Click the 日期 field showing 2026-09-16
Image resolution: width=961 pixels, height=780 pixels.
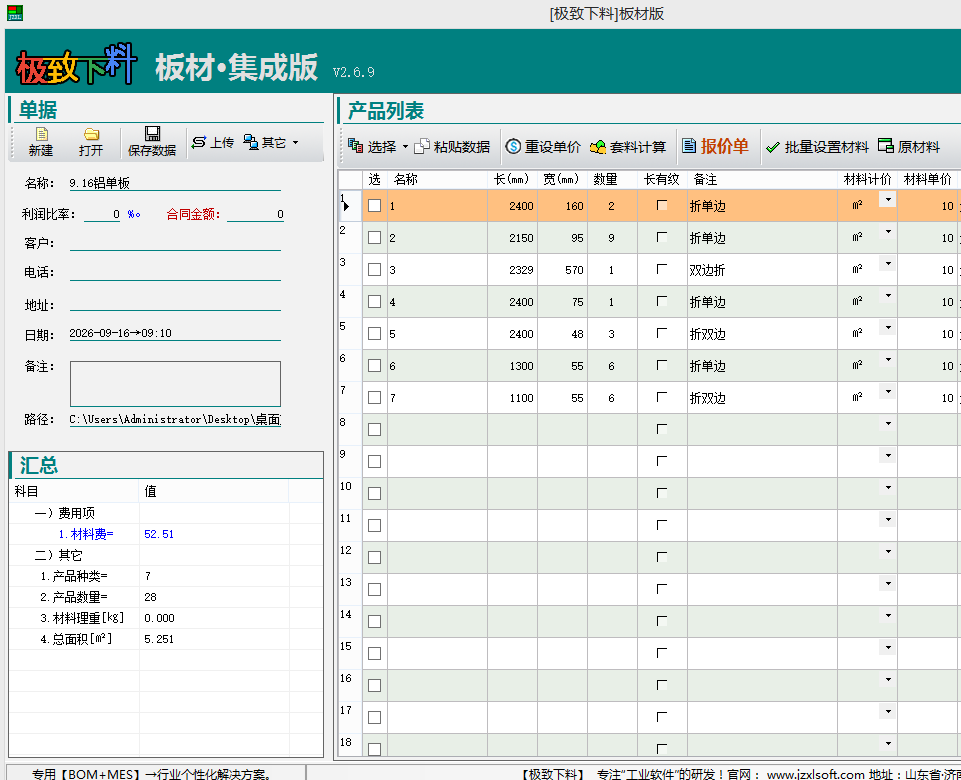[x=175, y=333]
